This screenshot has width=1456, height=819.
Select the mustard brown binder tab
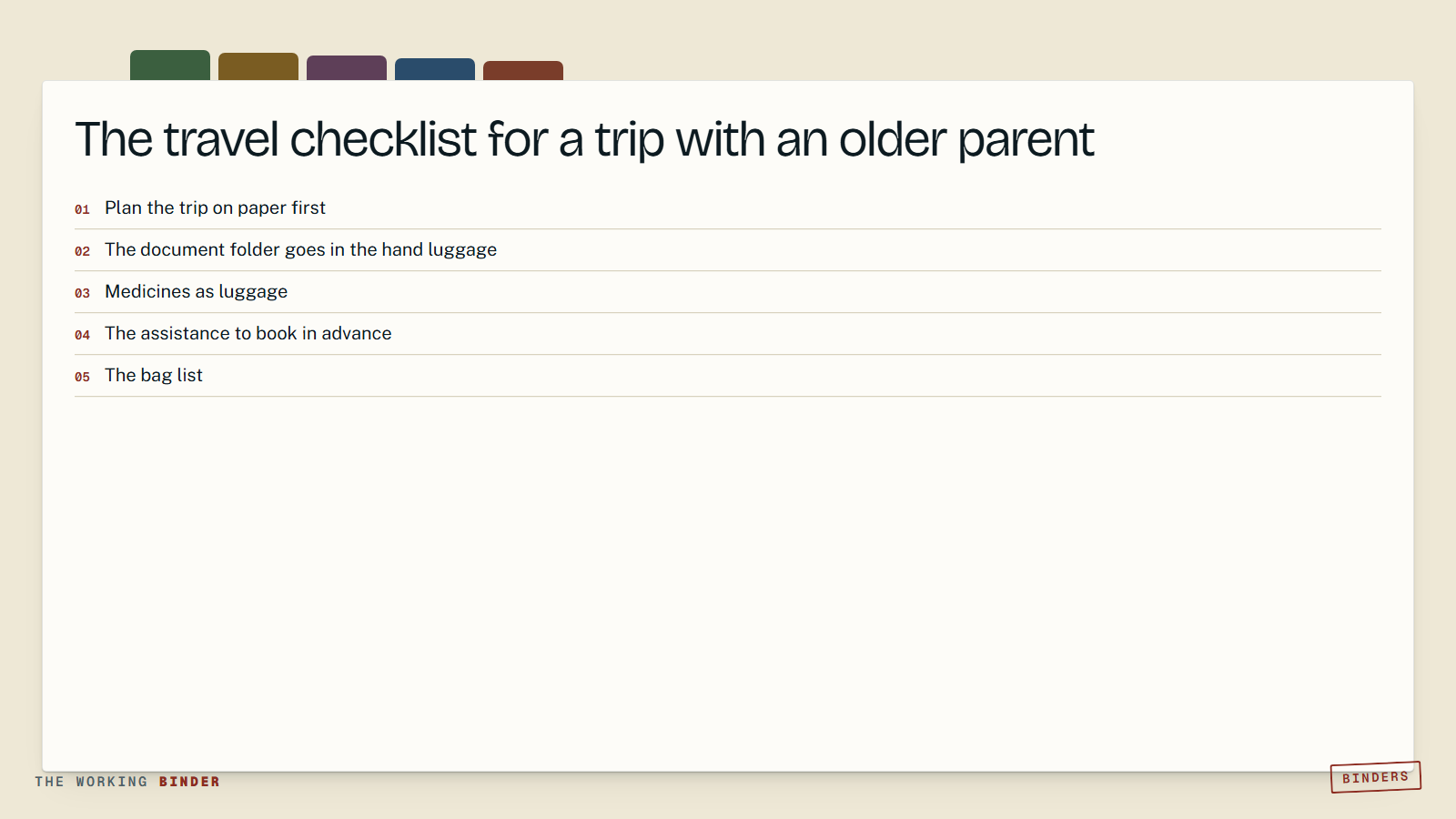[x=258, y=66]
